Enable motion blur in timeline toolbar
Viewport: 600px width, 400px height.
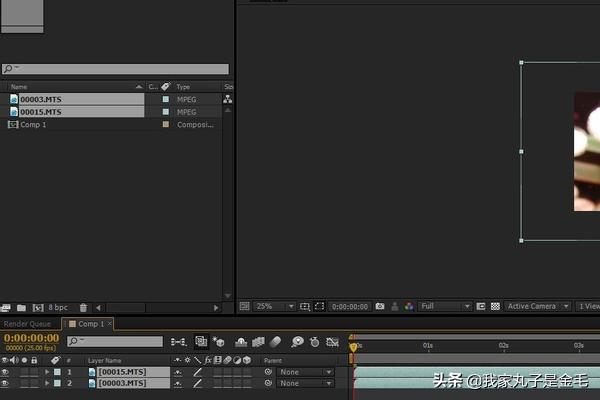point(276,341)
